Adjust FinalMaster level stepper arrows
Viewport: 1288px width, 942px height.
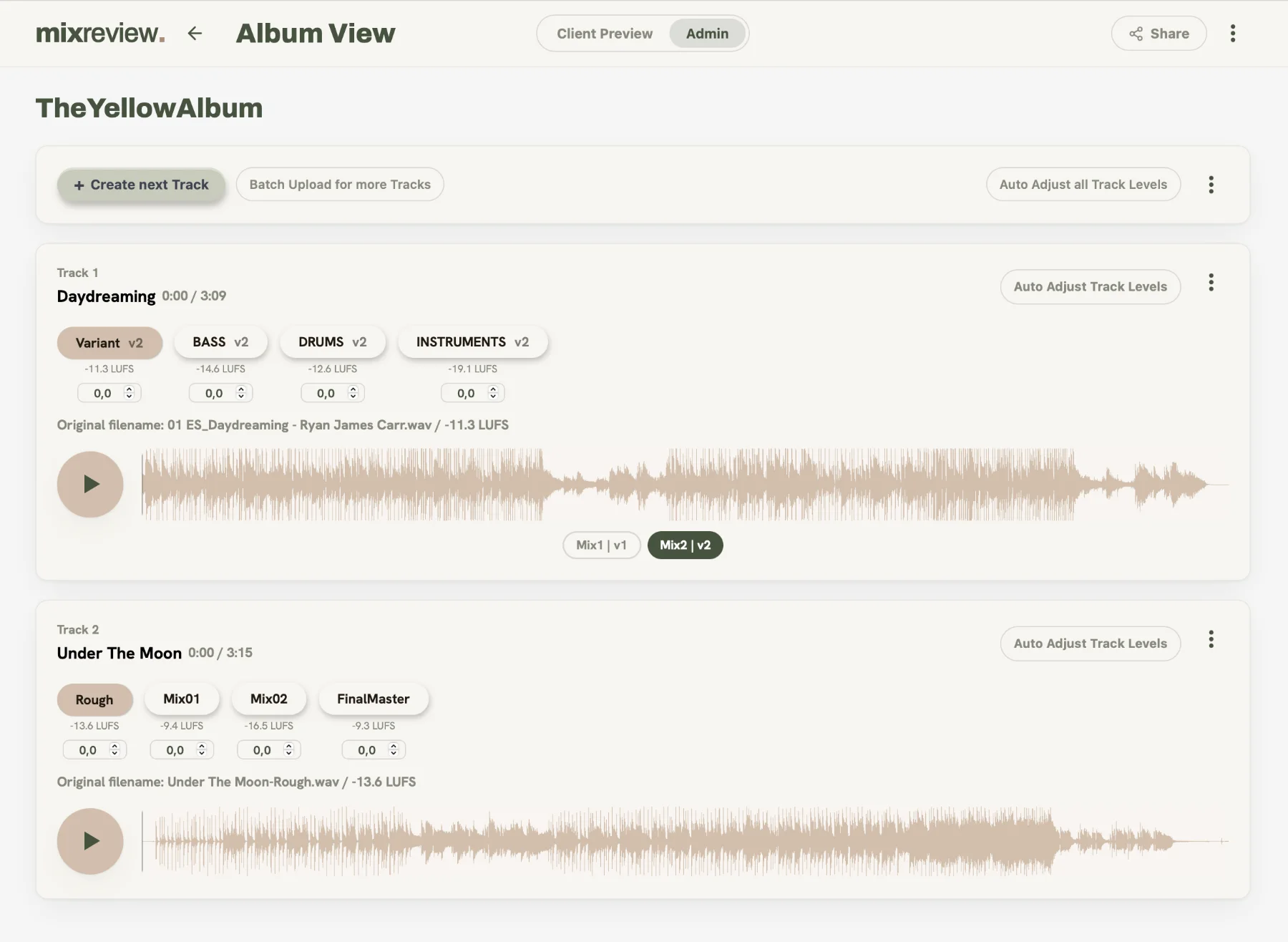(x=394, y=750)
